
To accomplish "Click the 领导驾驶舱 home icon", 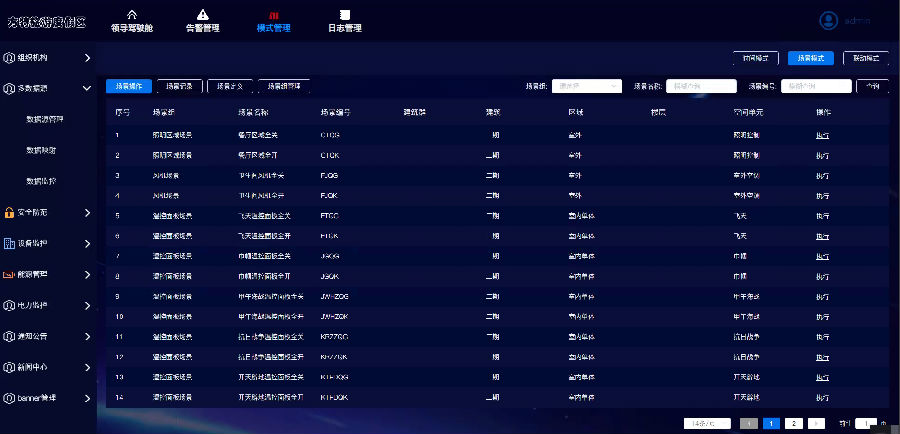I will tap(131, 14).
